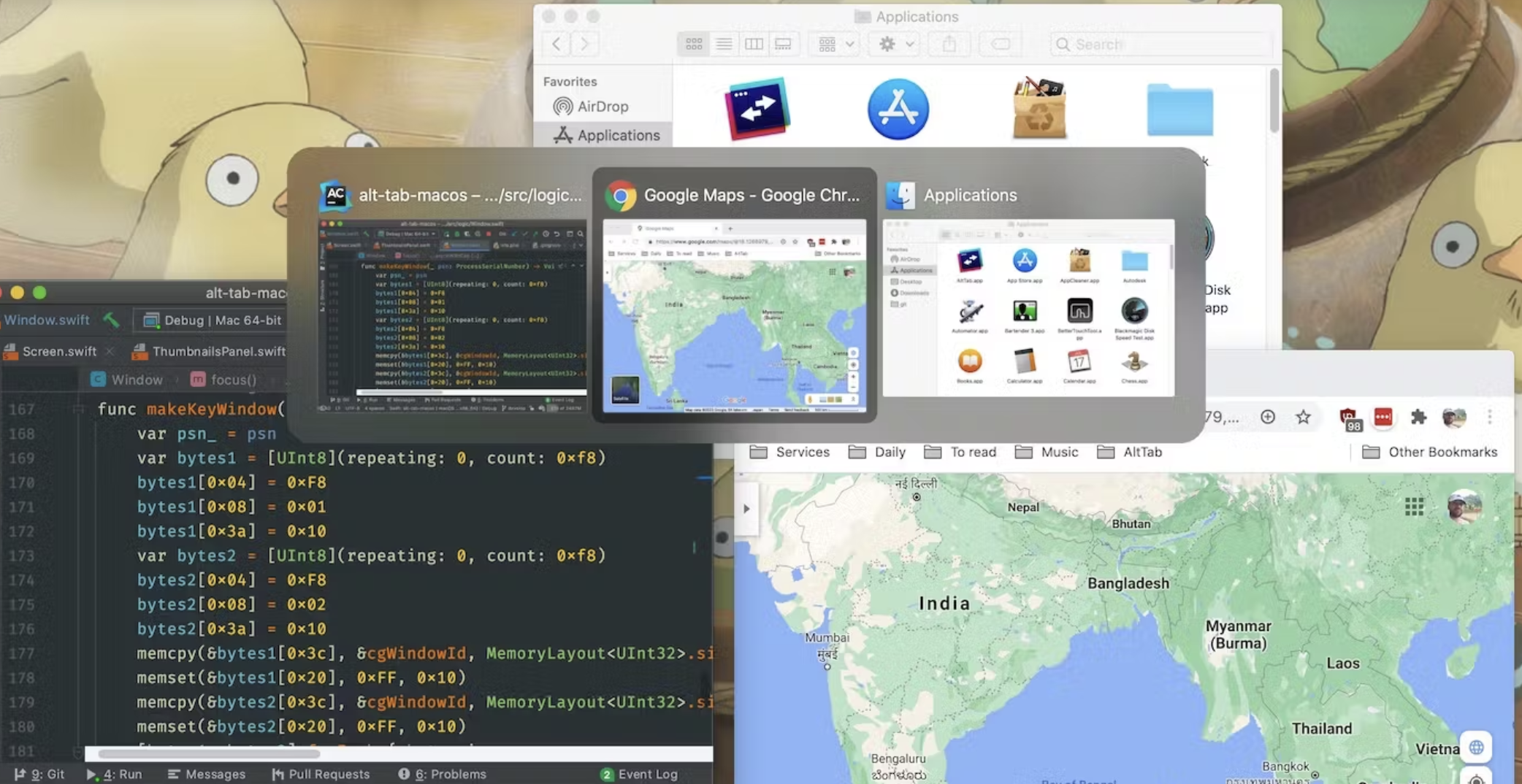Viewport: 1522px width, 784px height.
Task: Switch Finder to list view
Action: tap(724, 45)
